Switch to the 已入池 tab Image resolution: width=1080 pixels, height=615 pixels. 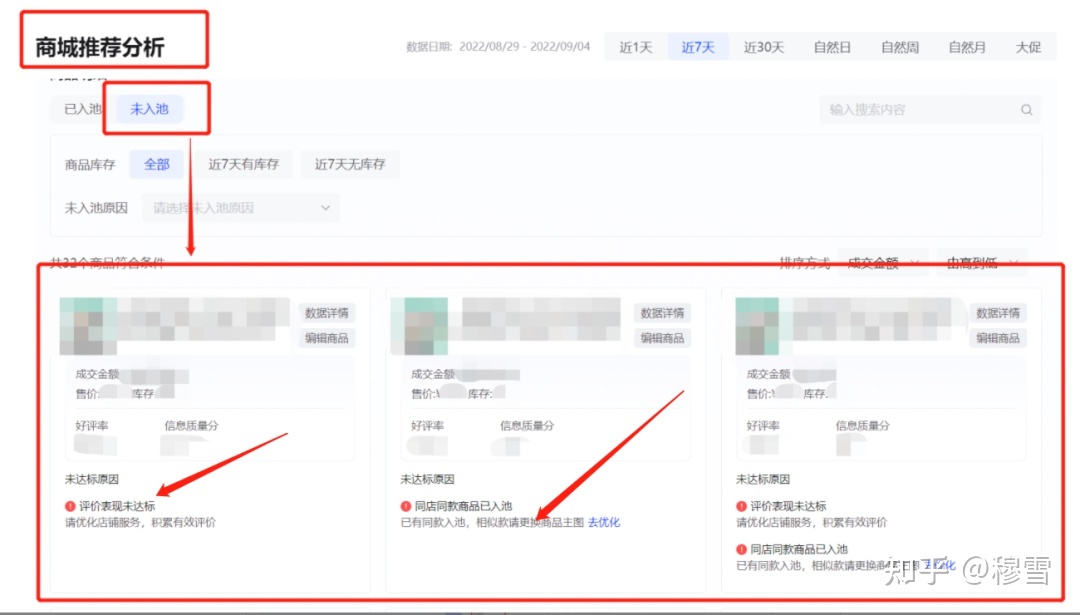(x=82, y=109)
